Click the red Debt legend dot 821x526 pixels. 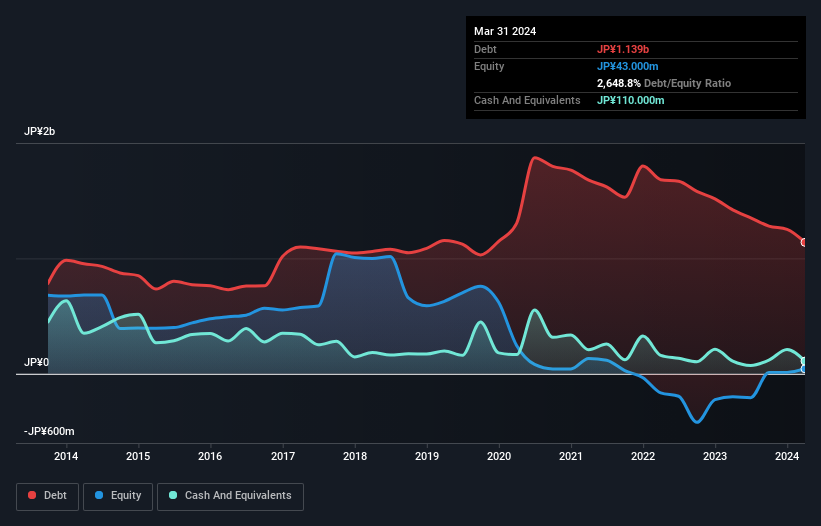(x=32, y=495)
